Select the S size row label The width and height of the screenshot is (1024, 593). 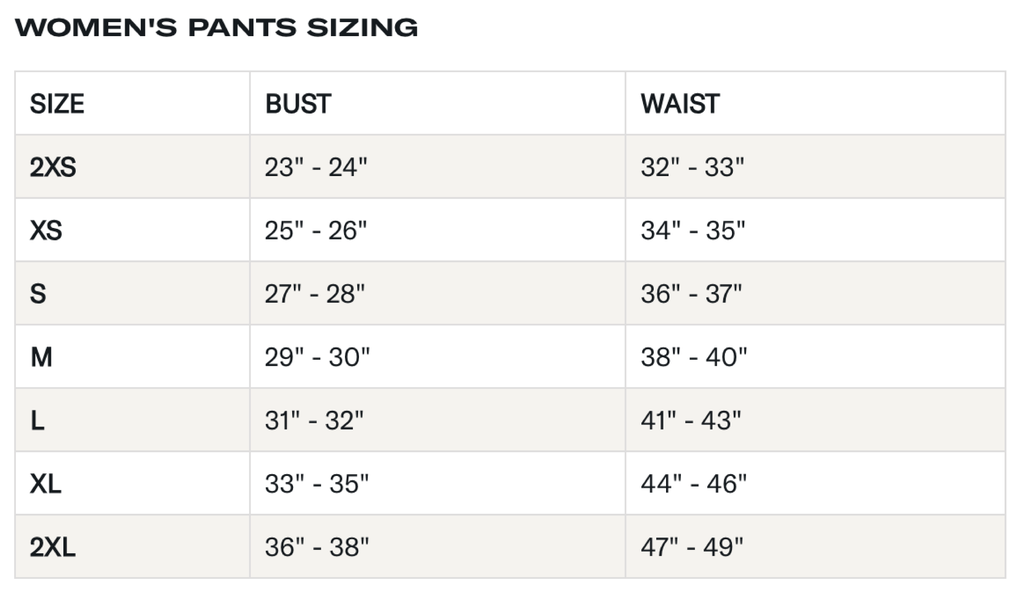click(38, 294)
